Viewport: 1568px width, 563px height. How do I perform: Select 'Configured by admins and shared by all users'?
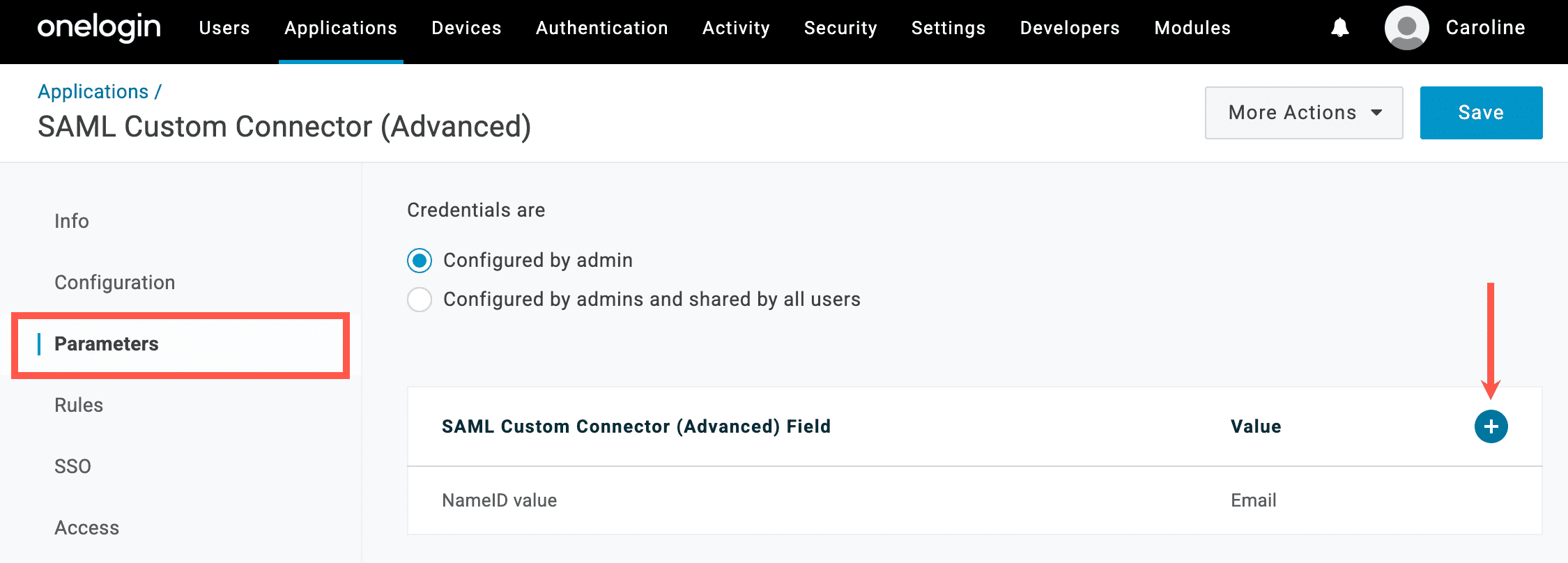pos(420,300)
